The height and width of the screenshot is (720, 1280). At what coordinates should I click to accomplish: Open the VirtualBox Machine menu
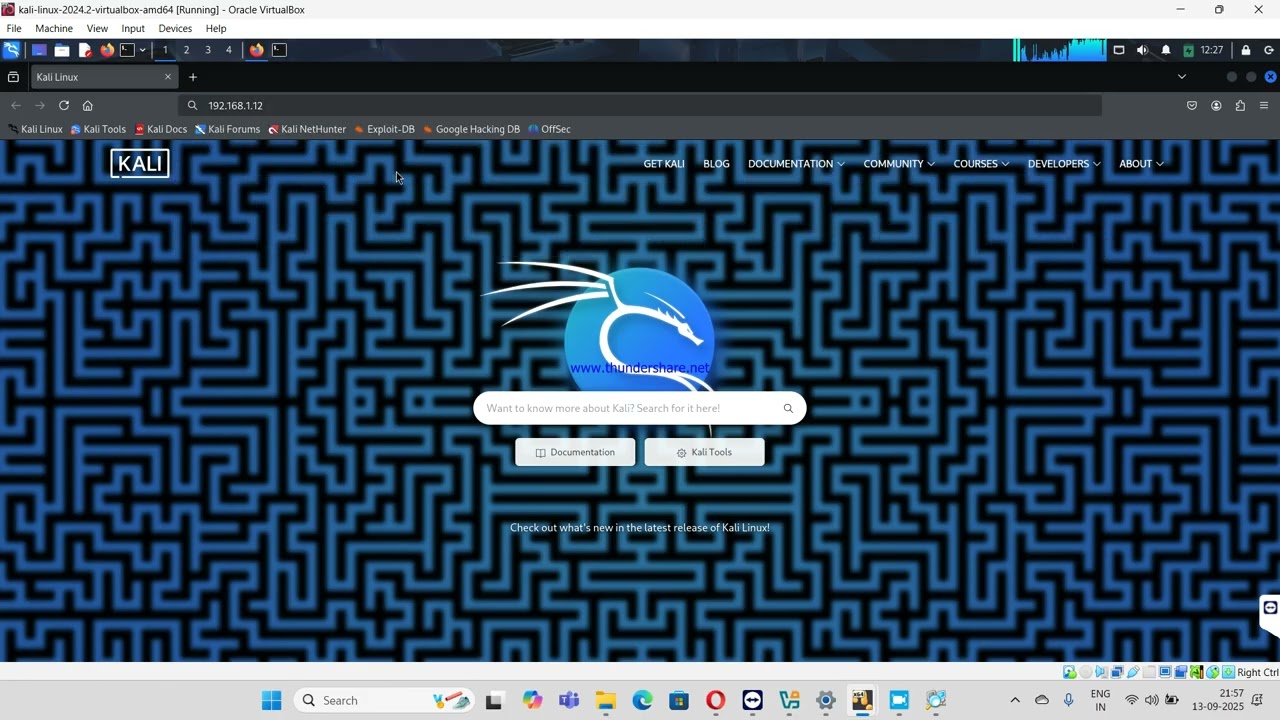click(x=54, y=28)
